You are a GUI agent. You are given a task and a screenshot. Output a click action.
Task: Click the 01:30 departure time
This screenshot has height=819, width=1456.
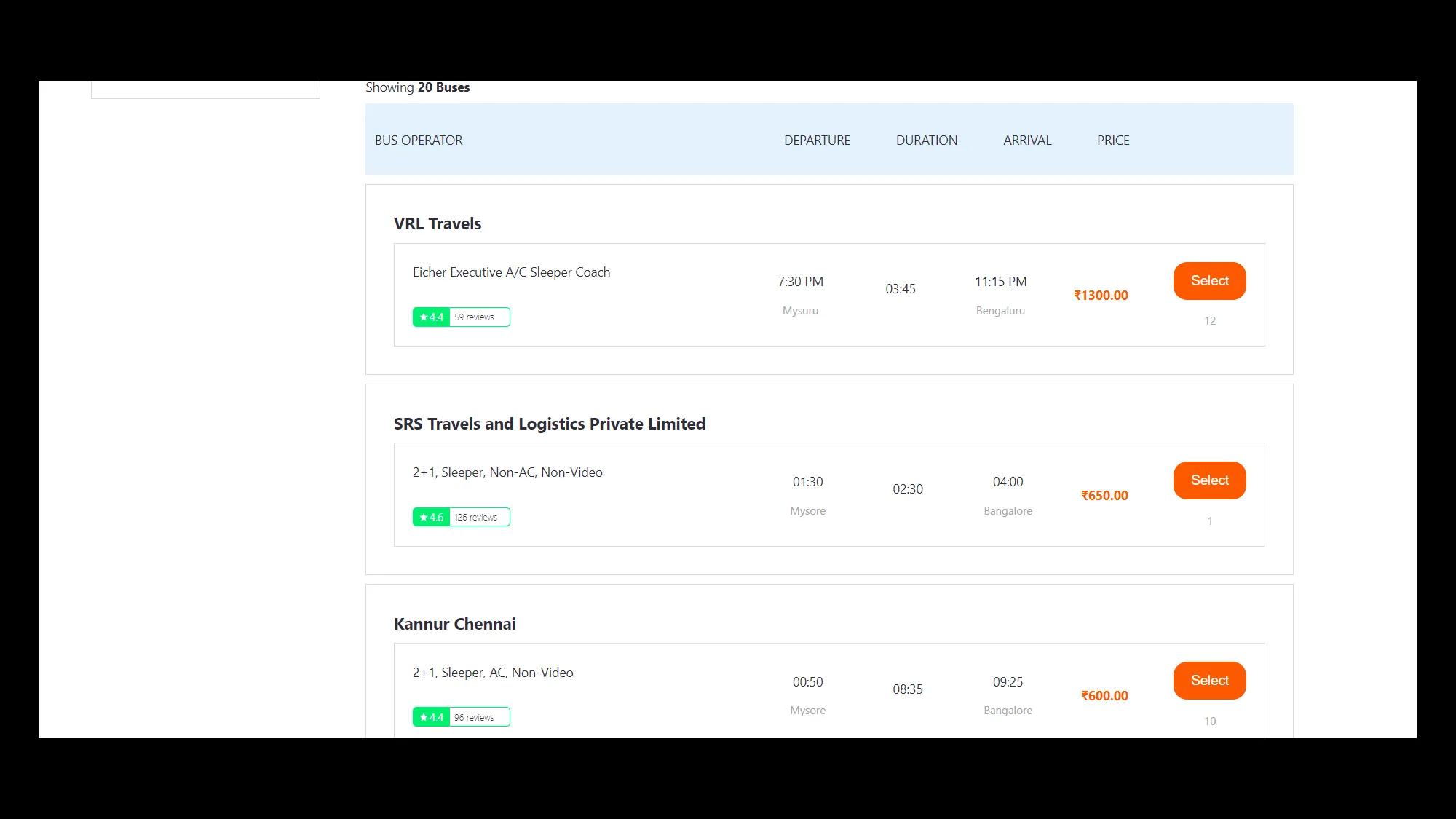tap(807, 482)
